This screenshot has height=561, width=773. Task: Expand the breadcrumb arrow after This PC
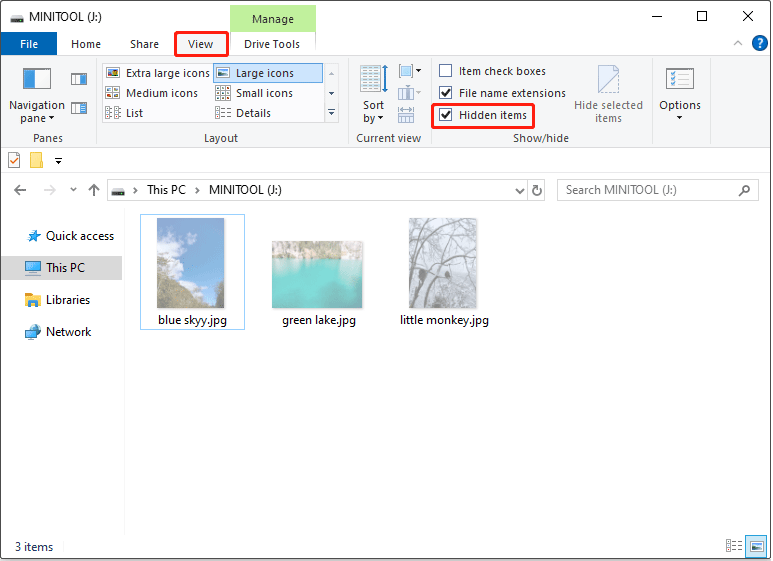click(x=197, y=190)
